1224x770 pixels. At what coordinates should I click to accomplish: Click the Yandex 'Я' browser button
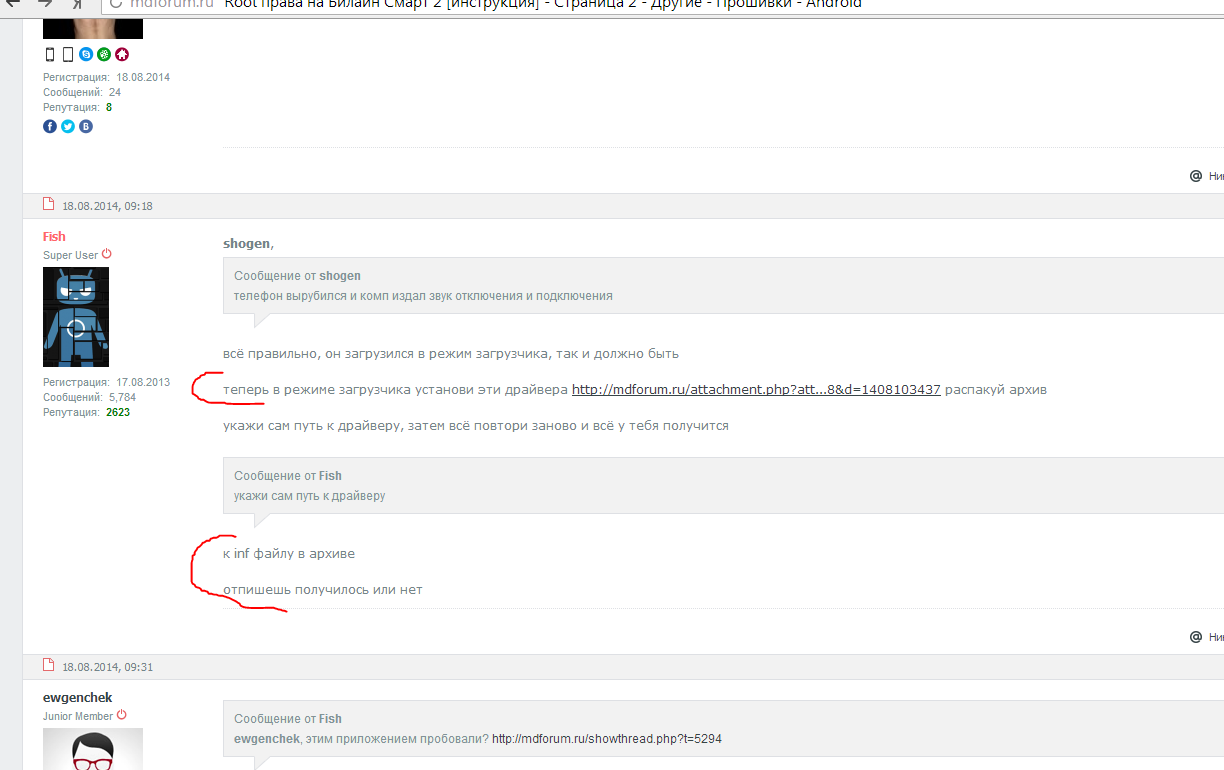[x=77, y=4]
